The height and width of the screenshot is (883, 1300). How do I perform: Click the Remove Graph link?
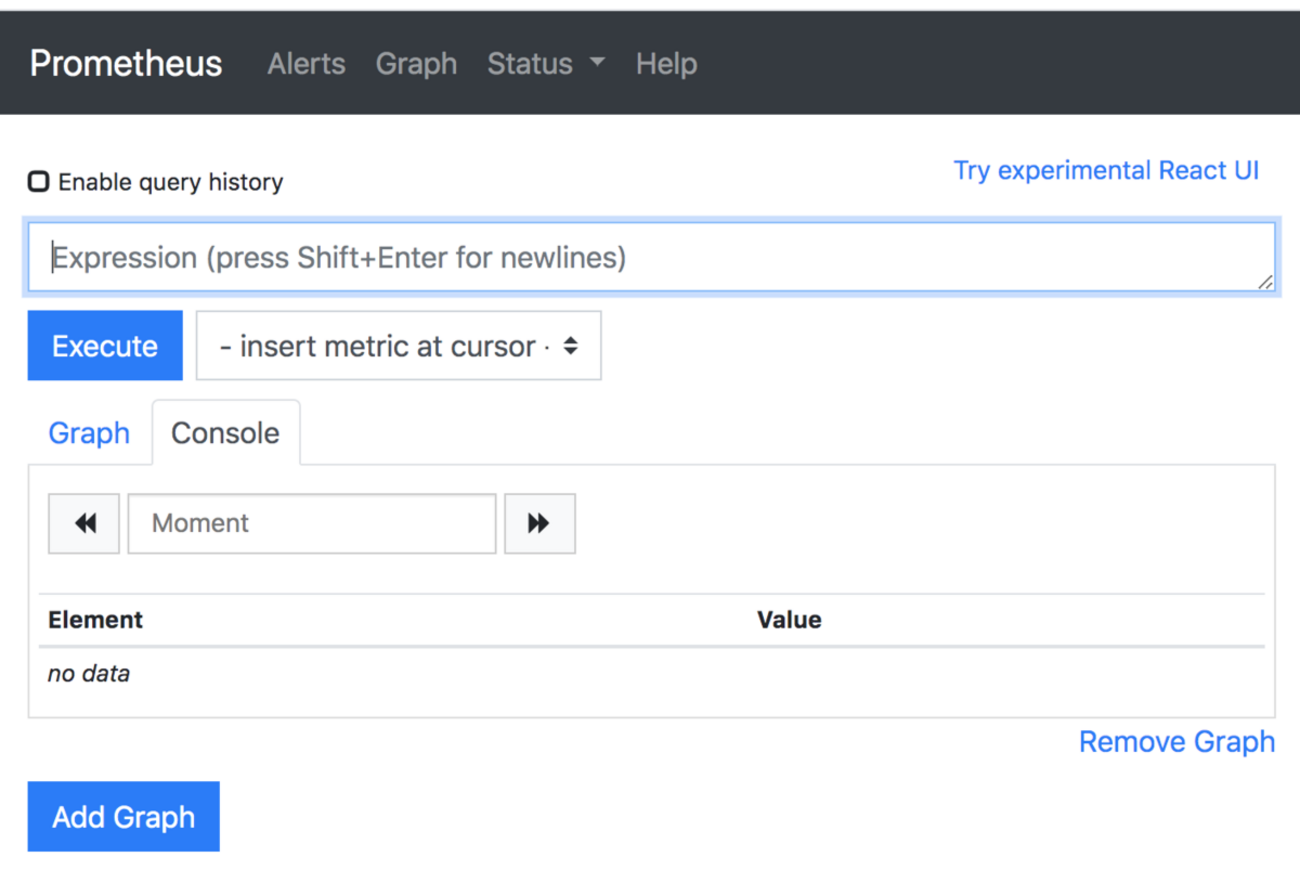click(x=1176, y=742)
